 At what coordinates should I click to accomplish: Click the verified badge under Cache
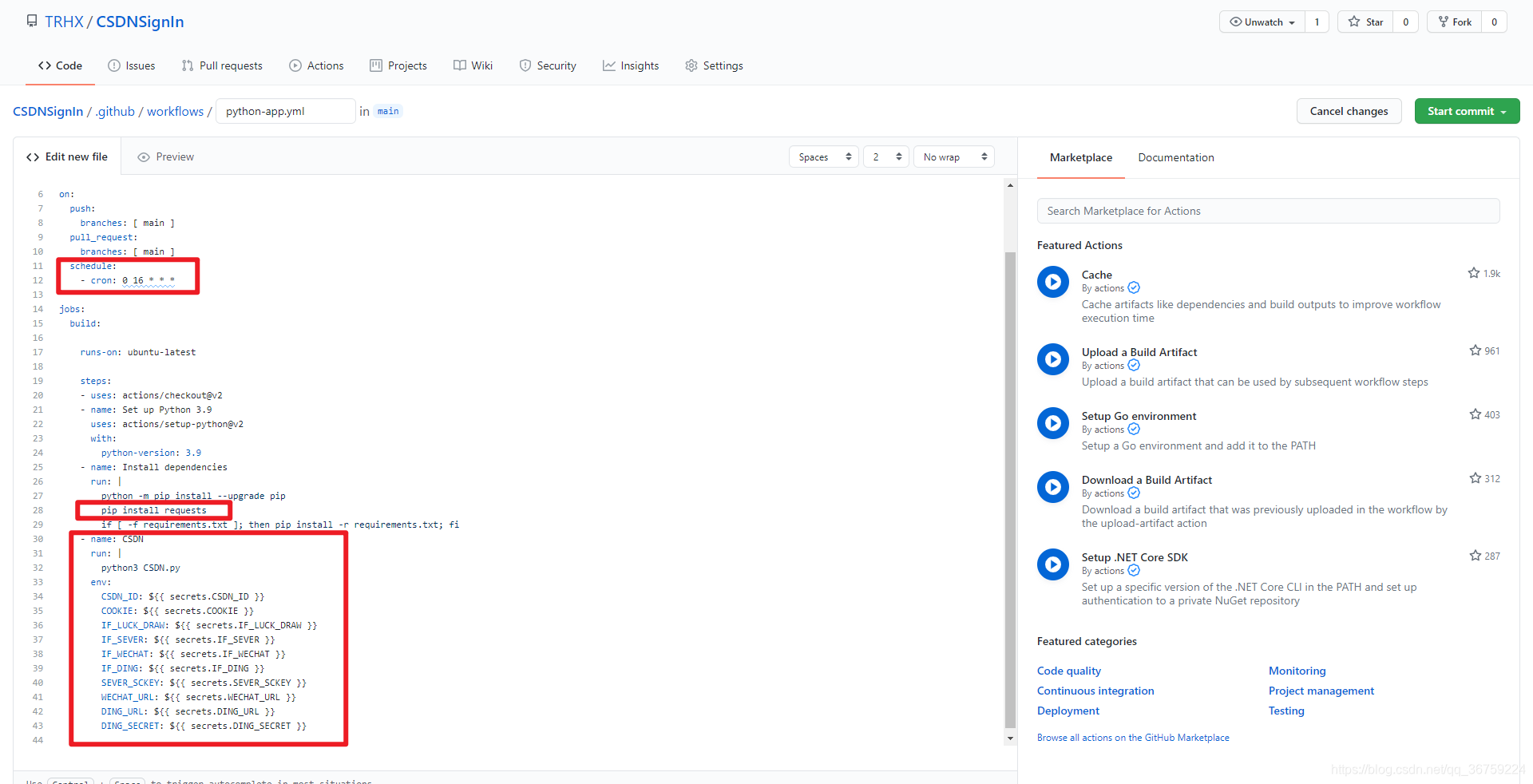pos(1134,288)
